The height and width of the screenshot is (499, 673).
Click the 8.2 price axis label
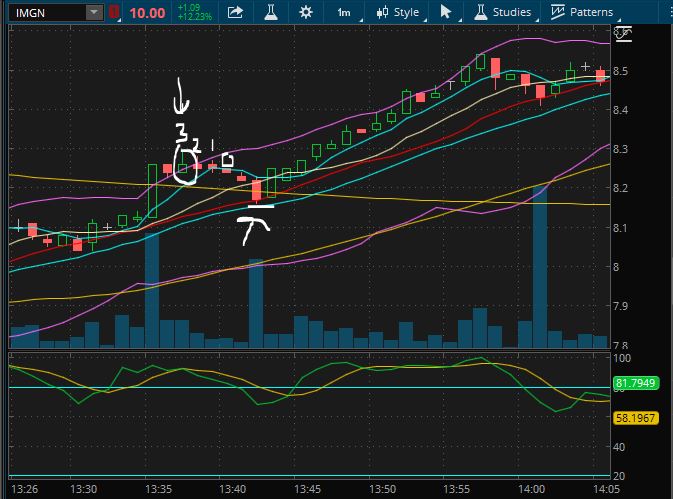point(620,188)
